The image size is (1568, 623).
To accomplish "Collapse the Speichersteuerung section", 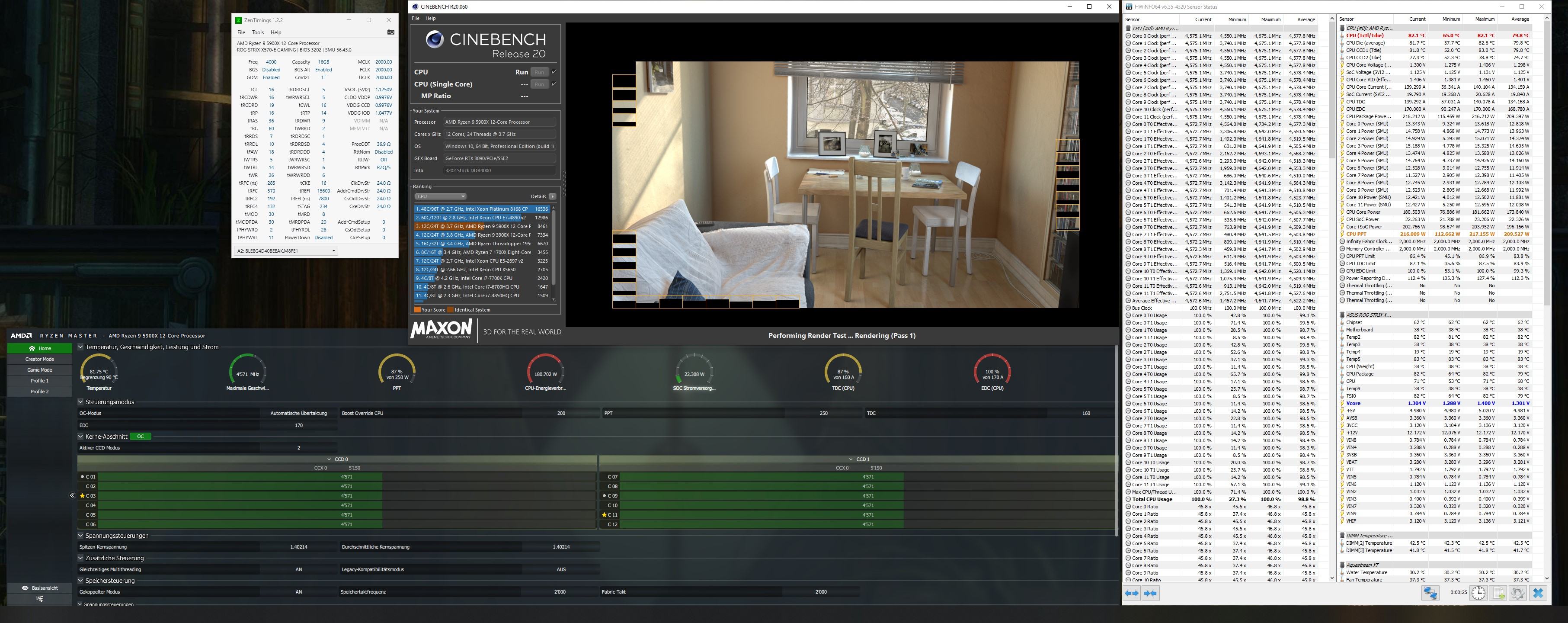I will pyautogui.click(x=80, y=581).
